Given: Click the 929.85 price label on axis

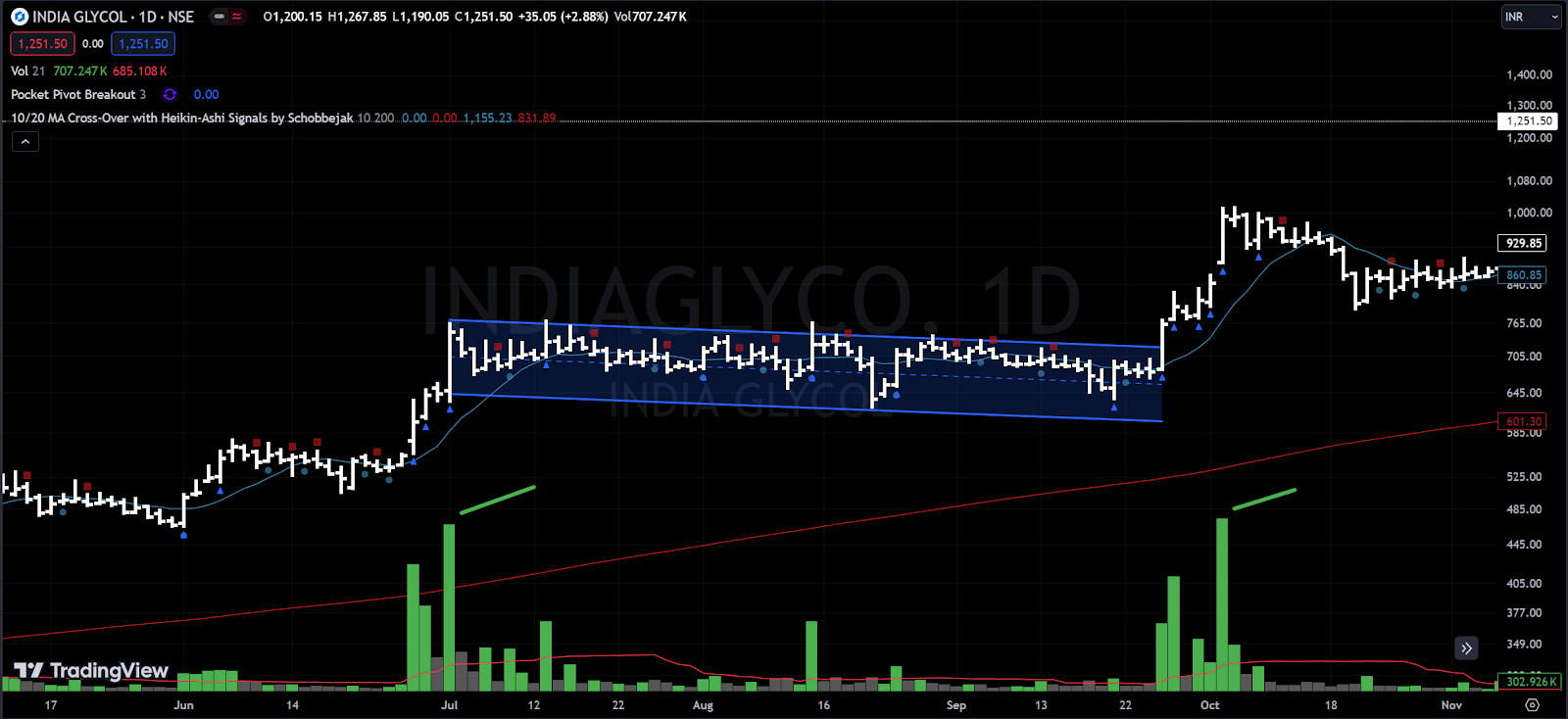Looking at the screenshot, I should (1524, 243).
